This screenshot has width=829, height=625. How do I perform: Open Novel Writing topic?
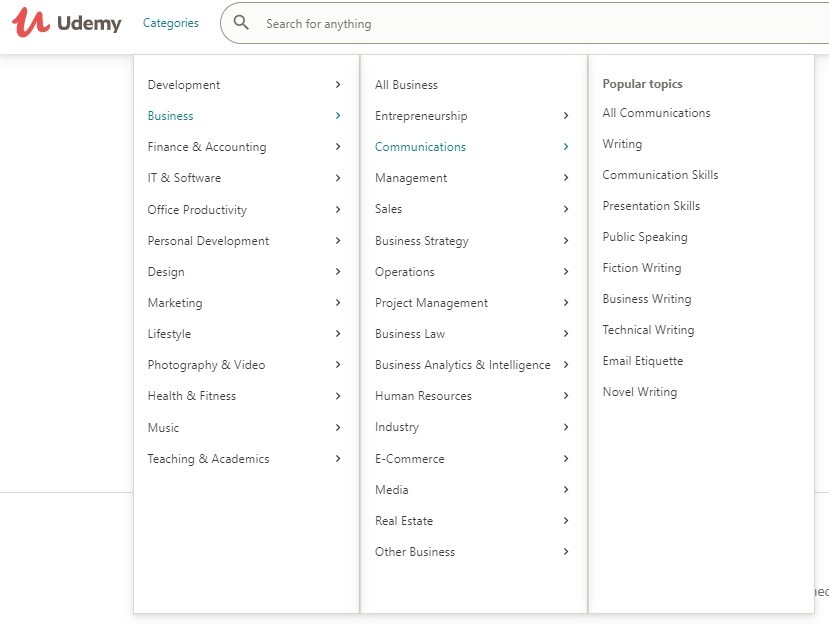[x=640, y=392]
